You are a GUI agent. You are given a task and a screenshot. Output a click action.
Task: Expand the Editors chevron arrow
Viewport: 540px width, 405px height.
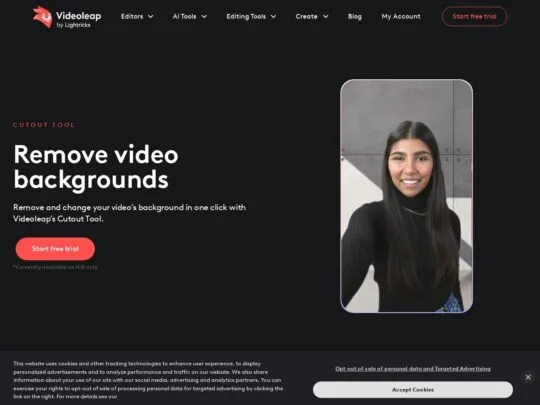150,17
